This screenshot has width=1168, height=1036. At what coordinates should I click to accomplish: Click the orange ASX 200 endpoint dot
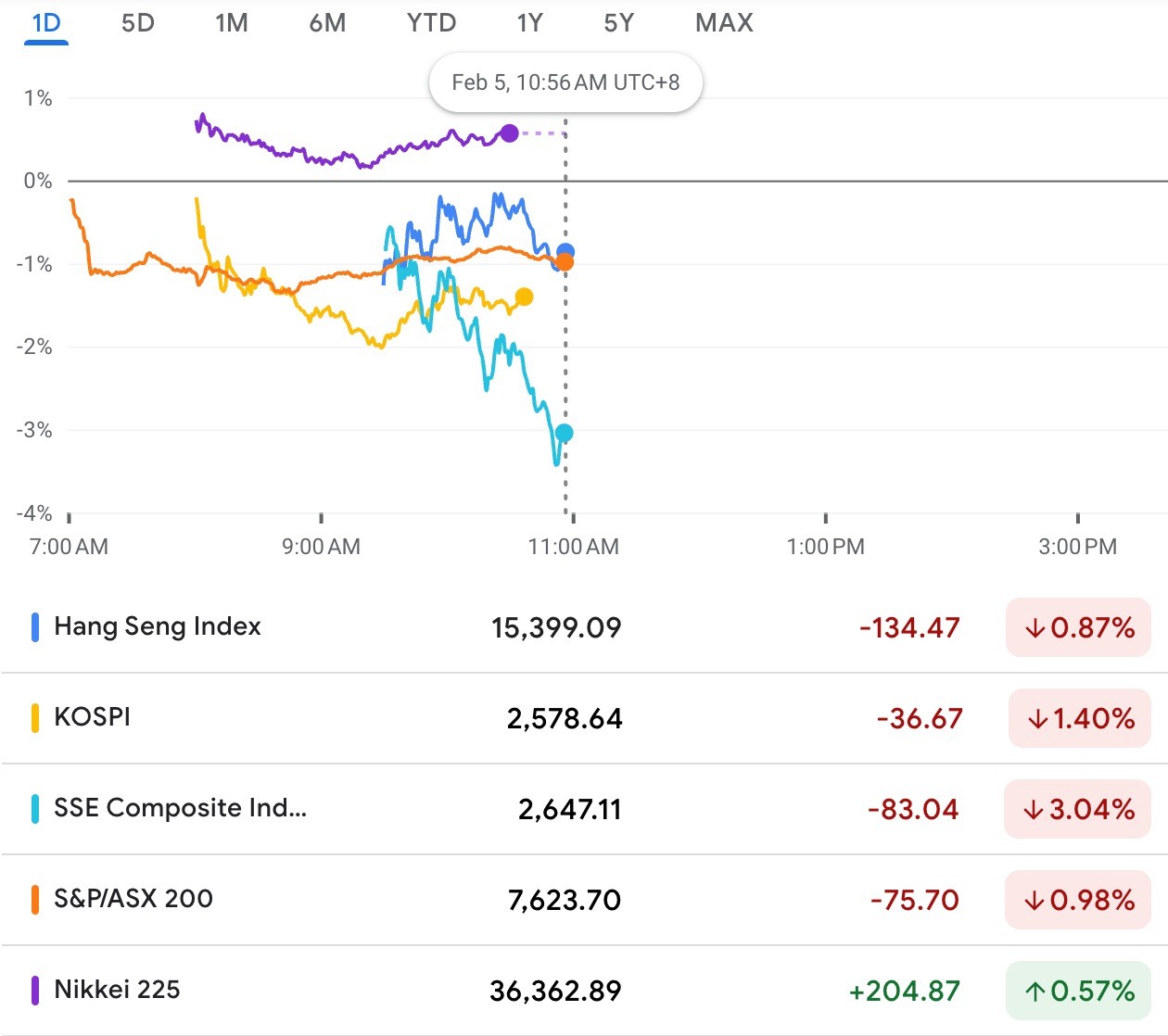click(564, 262)
